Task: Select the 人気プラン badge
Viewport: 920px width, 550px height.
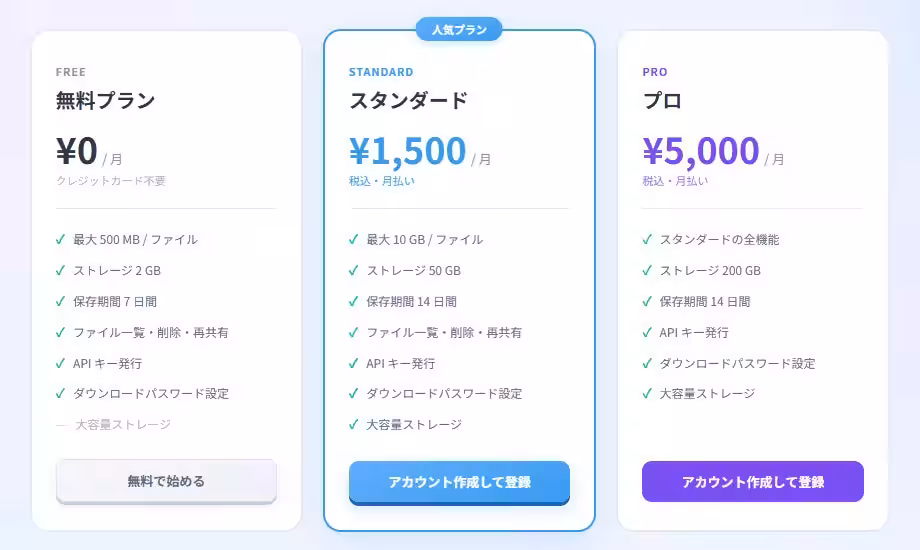Action: point(459,29)
